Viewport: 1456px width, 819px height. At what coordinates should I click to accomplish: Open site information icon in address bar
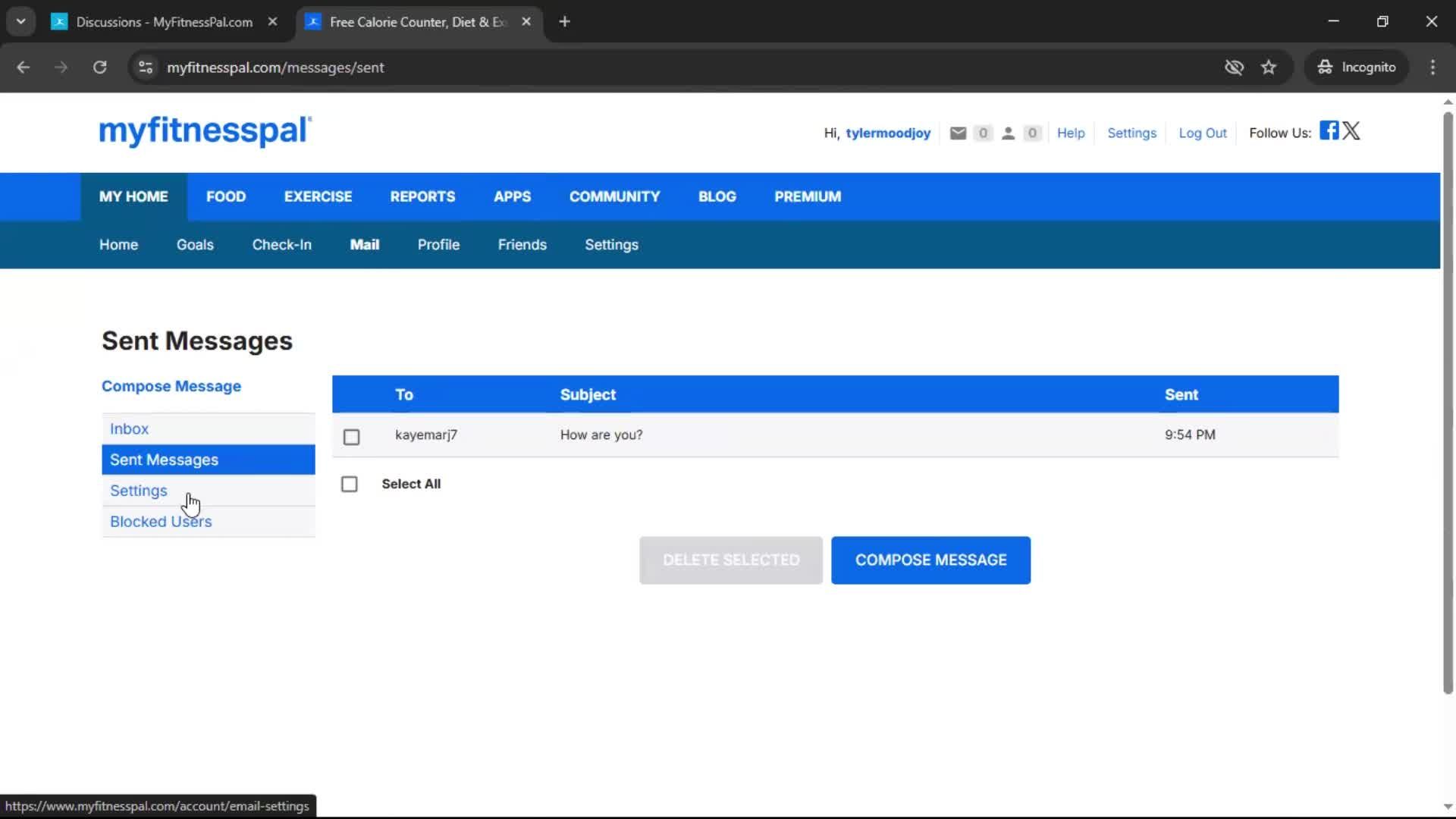[x=146, y=67]
